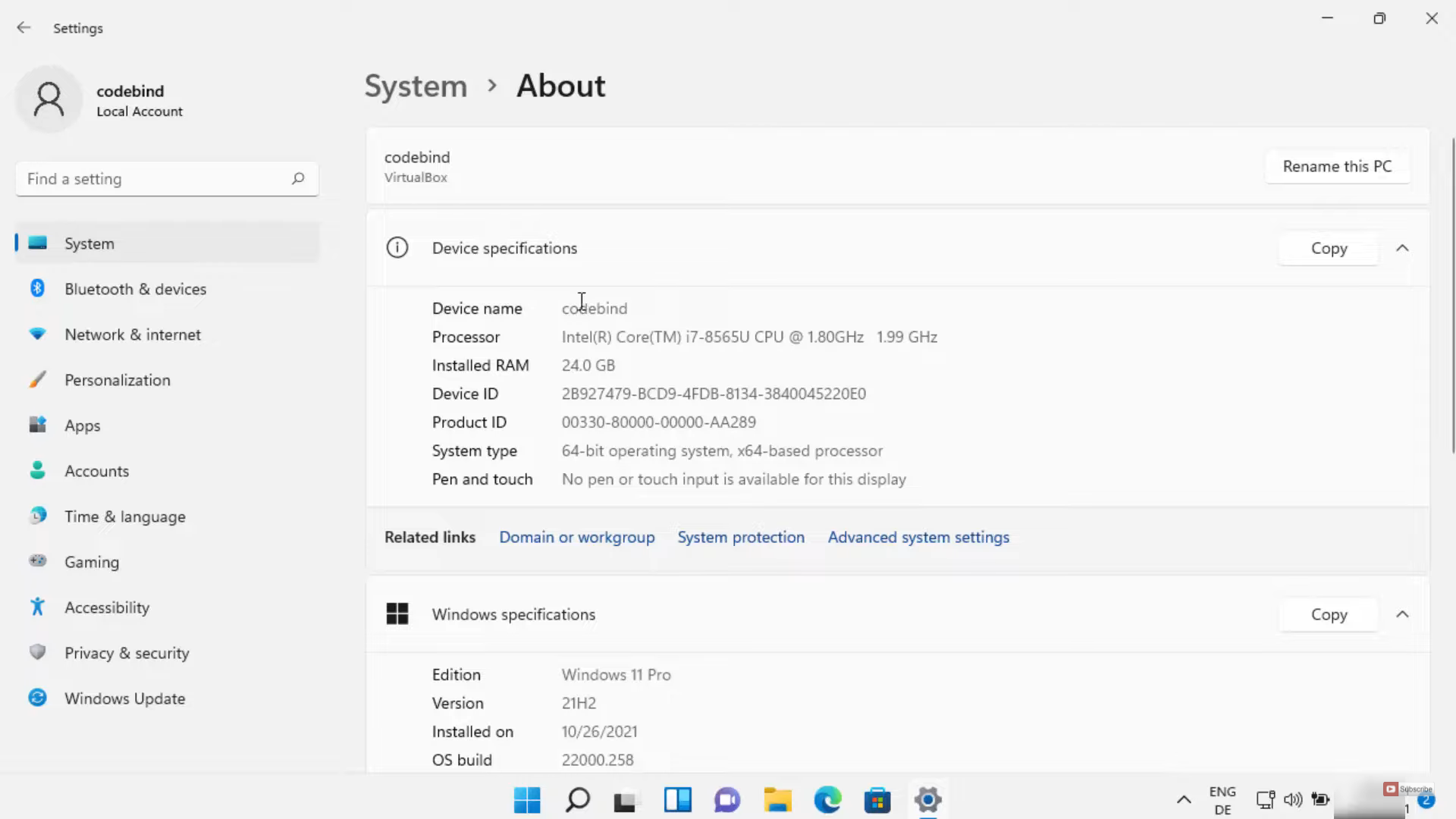Click the volume icon in system tray
This screenshot has height=819, width=1456.
(1292, 799)
